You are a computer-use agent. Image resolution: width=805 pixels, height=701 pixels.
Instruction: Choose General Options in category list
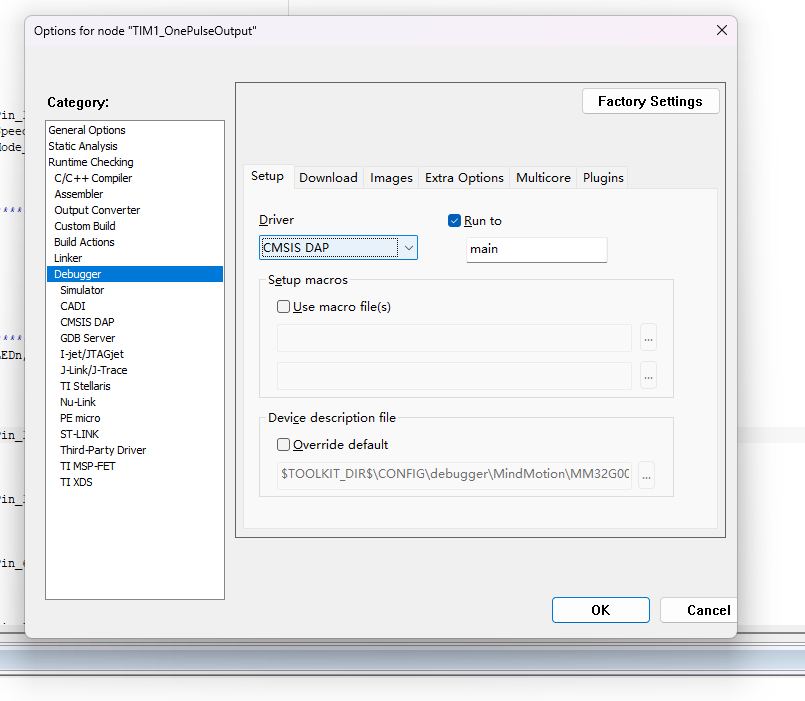(87, 130)
